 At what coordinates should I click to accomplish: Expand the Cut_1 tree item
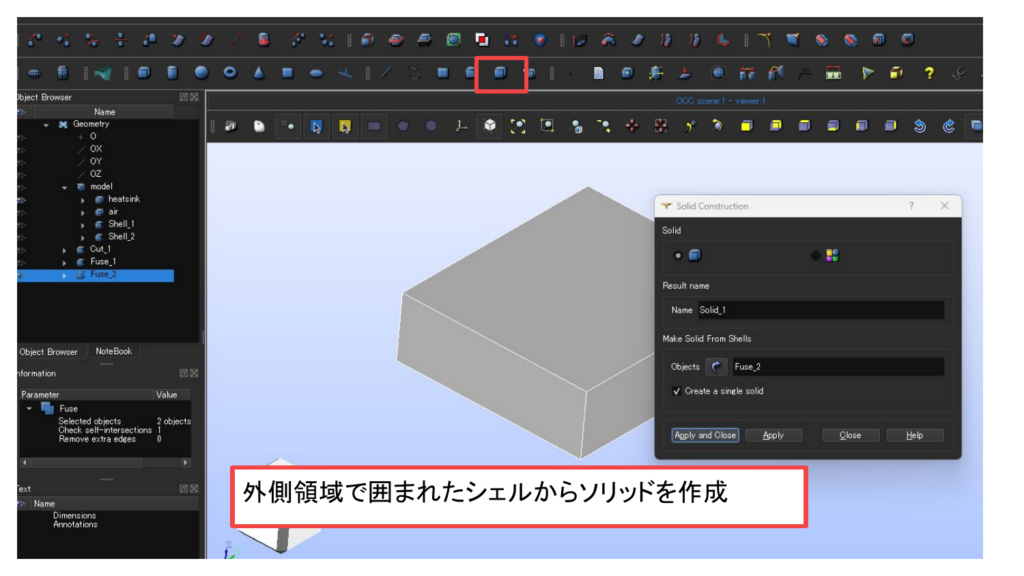click(x=65, y=249)
